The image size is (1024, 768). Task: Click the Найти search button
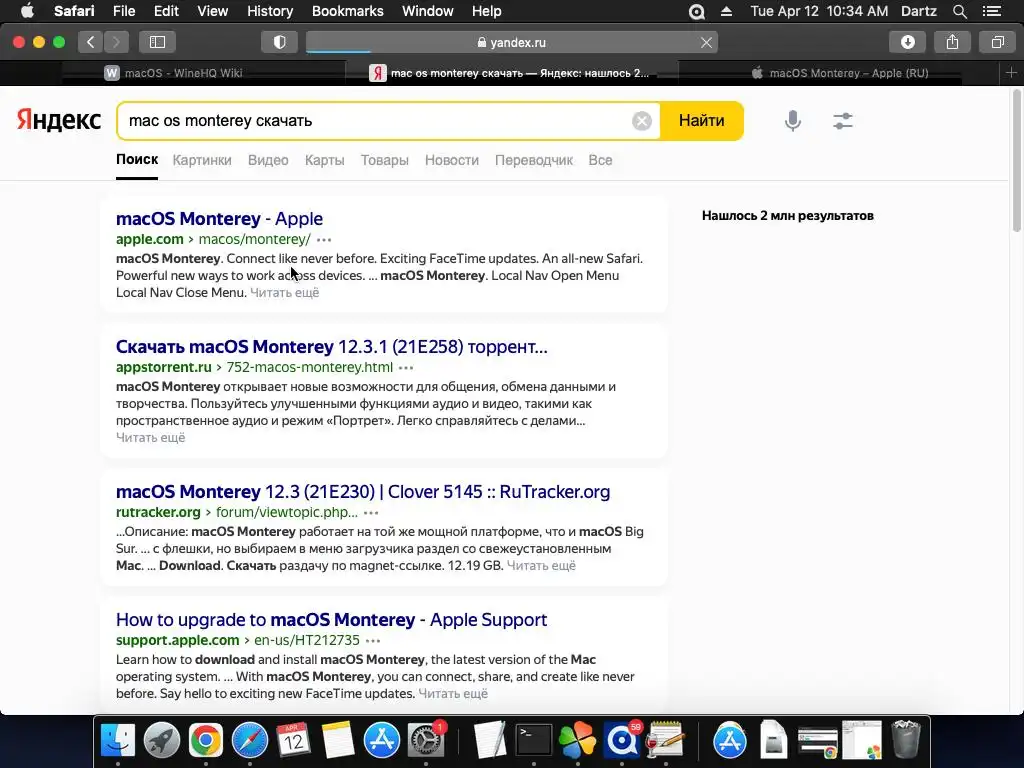click(x=701, y=121)
